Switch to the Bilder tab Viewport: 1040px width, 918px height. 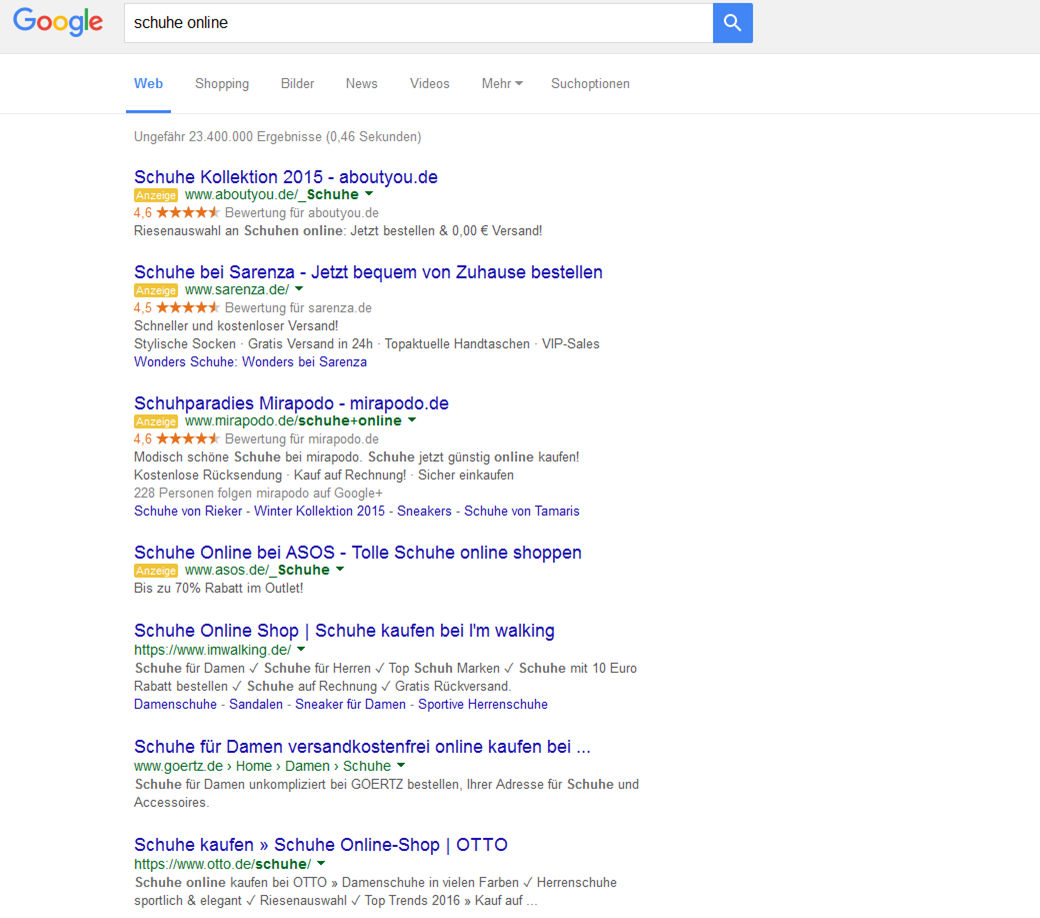[297, 84]
